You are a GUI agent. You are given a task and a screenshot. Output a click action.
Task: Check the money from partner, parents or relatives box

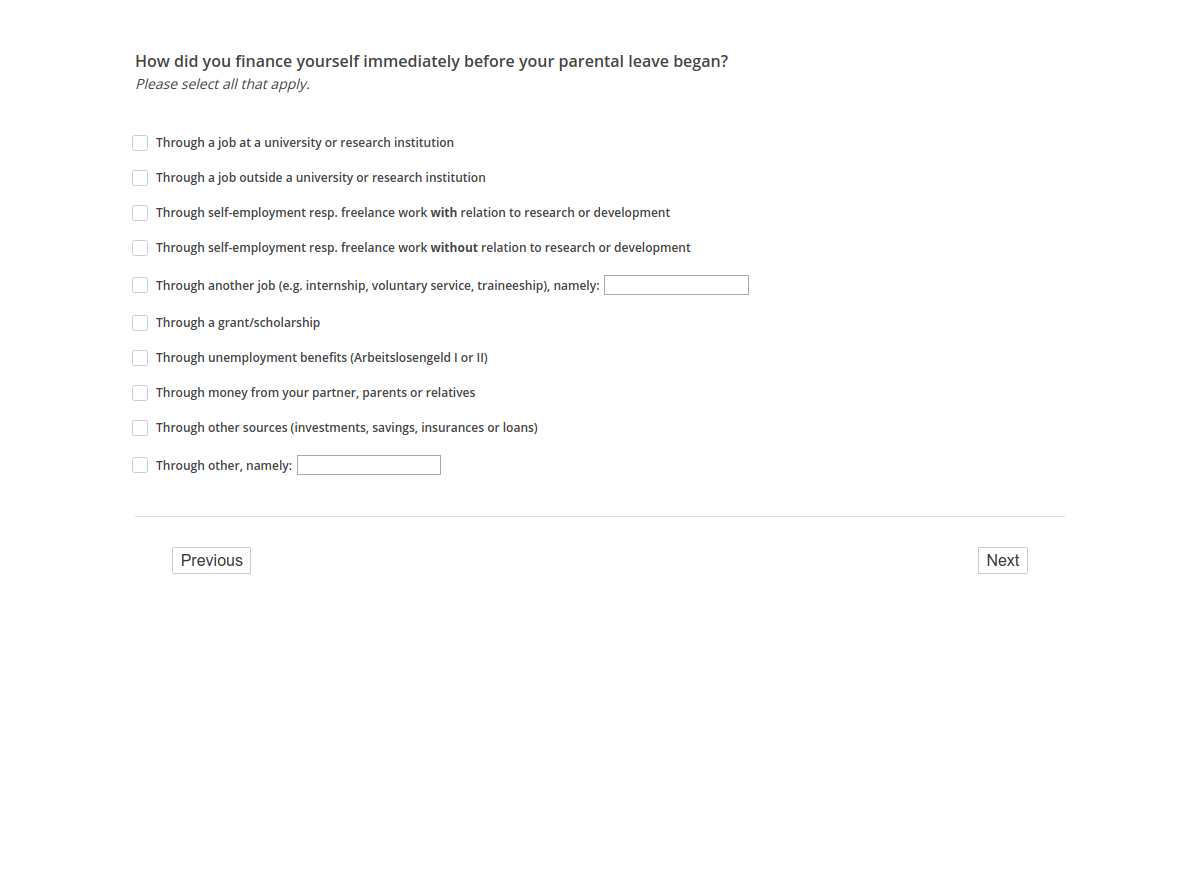pos(140,393)
